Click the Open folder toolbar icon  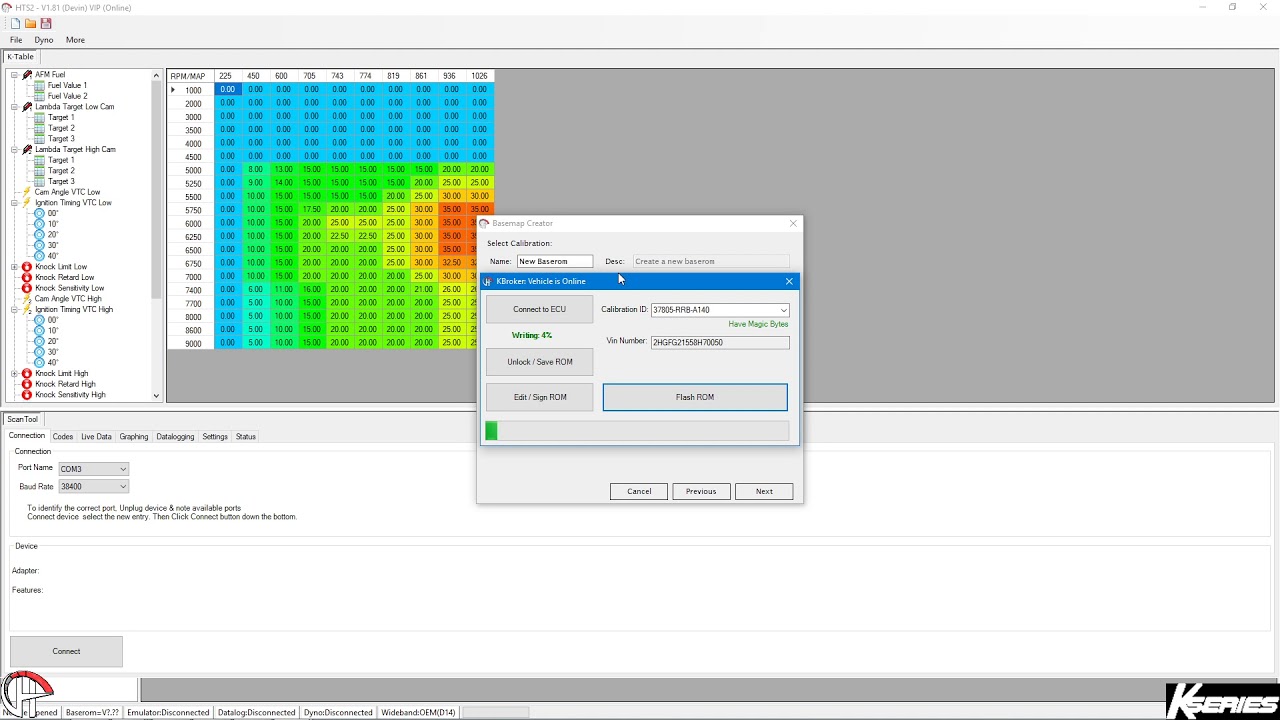point(31,23)
